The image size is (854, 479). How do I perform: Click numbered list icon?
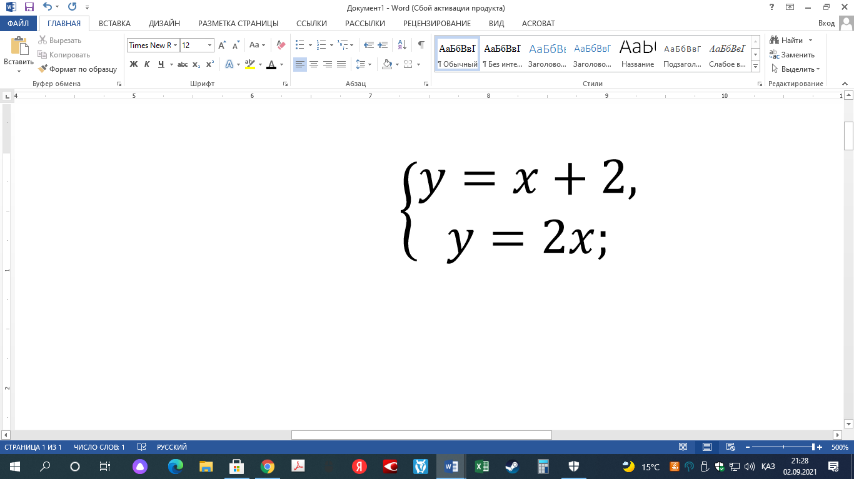click(321, 45)
